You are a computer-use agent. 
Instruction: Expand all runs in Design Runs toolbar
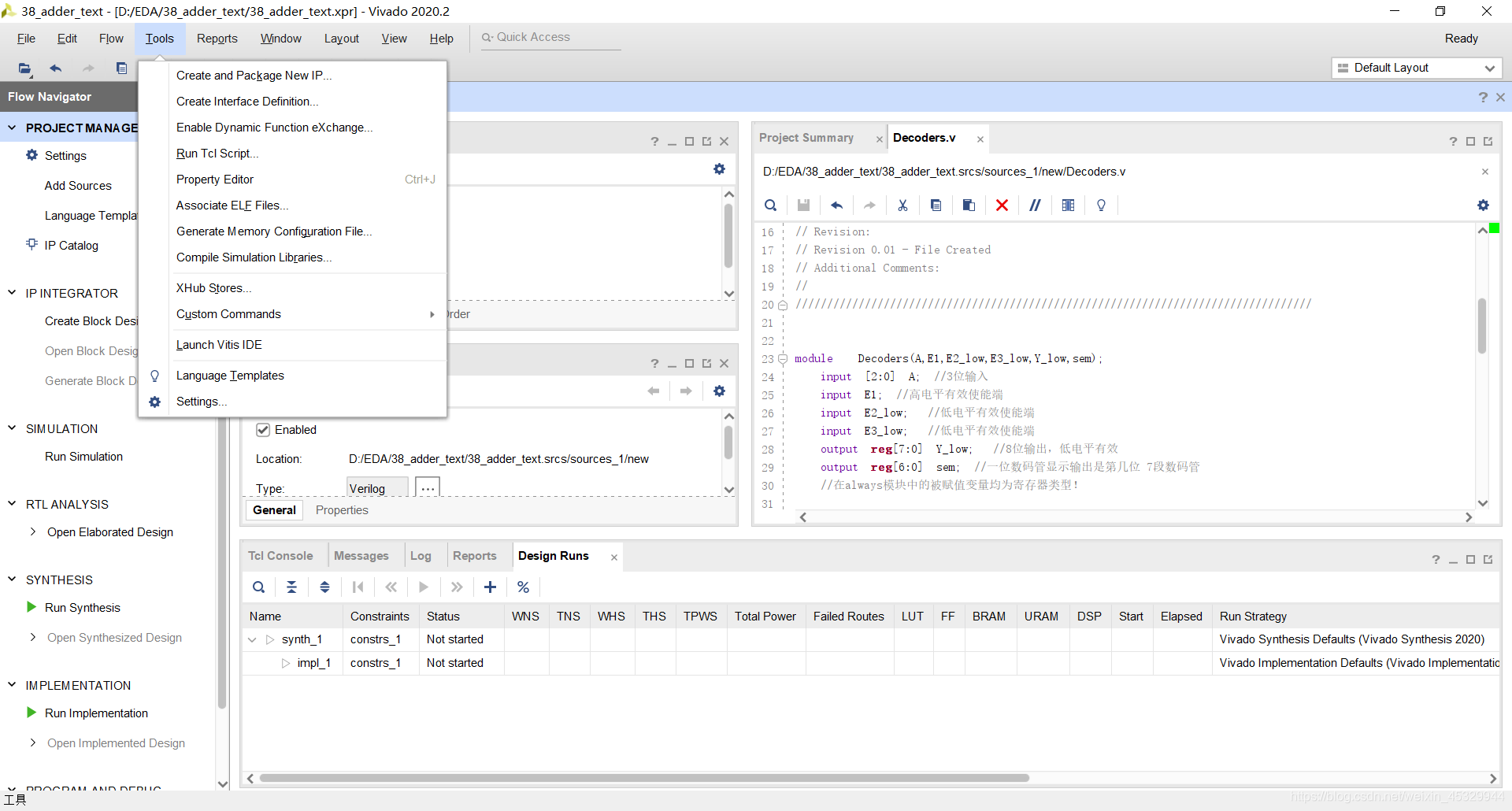[x=324, y=587]
